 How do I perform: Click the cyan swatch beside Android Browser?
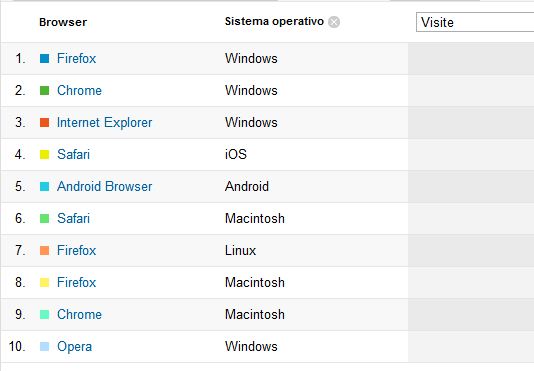(x=45, y=186)
